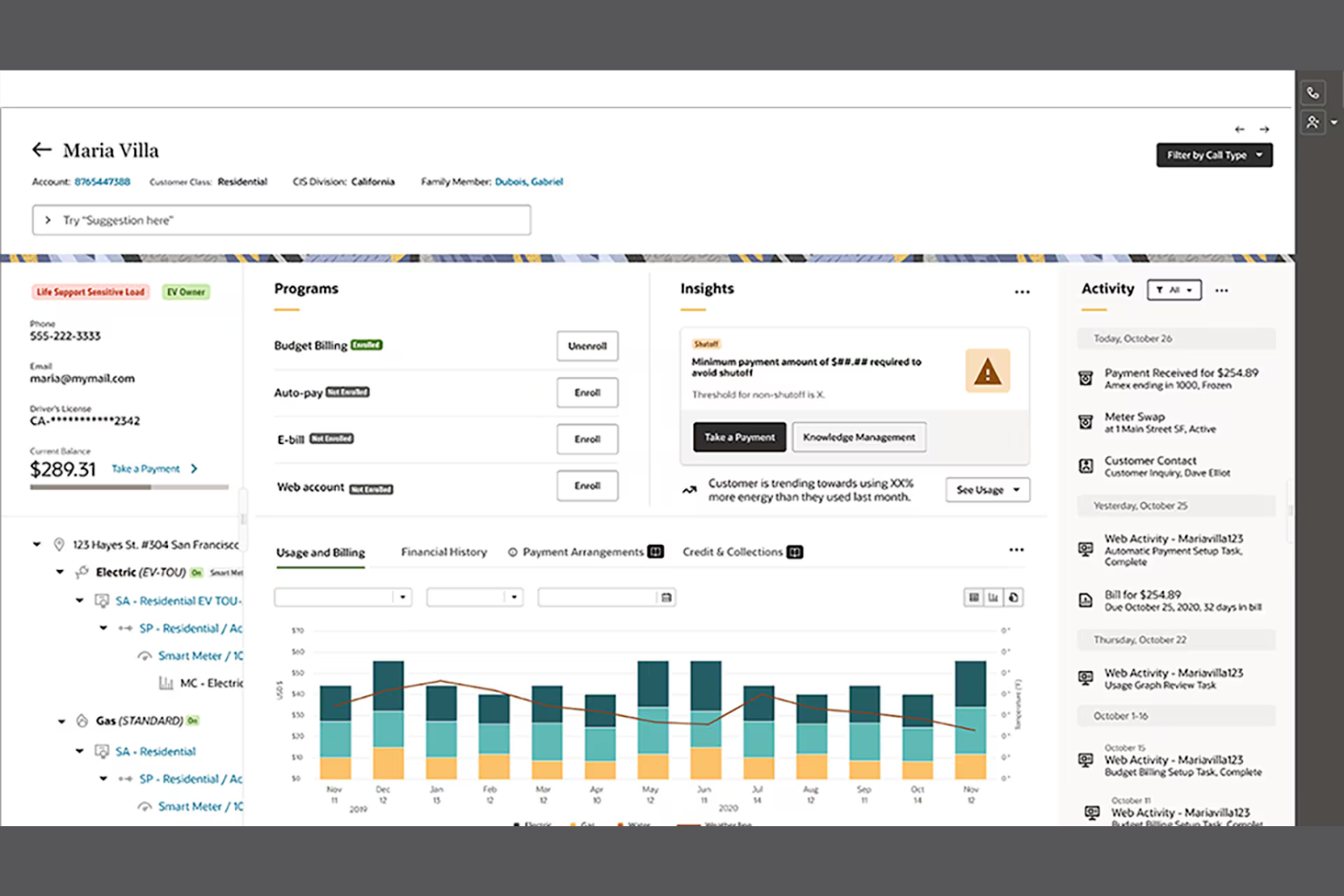
Task: Open the account number 8765447388 link
Action: pos(102,182)
